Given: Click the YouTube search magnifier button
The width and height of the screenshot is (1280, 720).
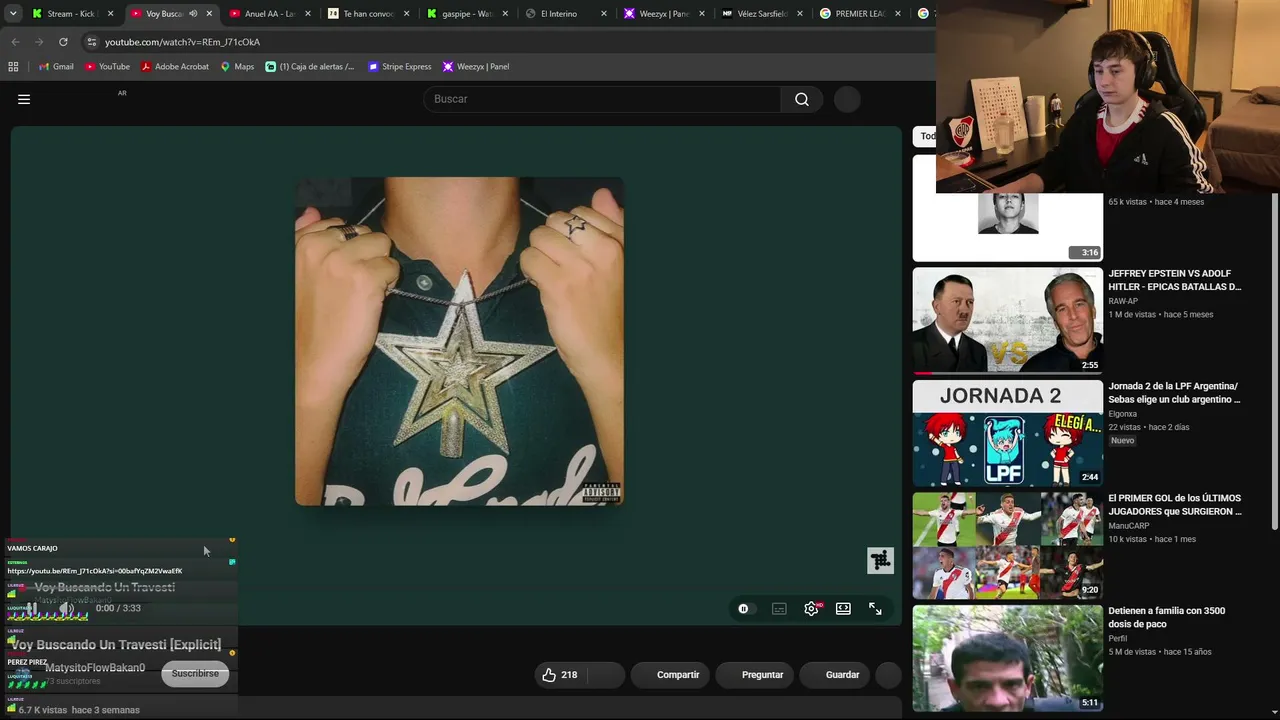Looking at the screenshot, I should click(x=802, y=99).
